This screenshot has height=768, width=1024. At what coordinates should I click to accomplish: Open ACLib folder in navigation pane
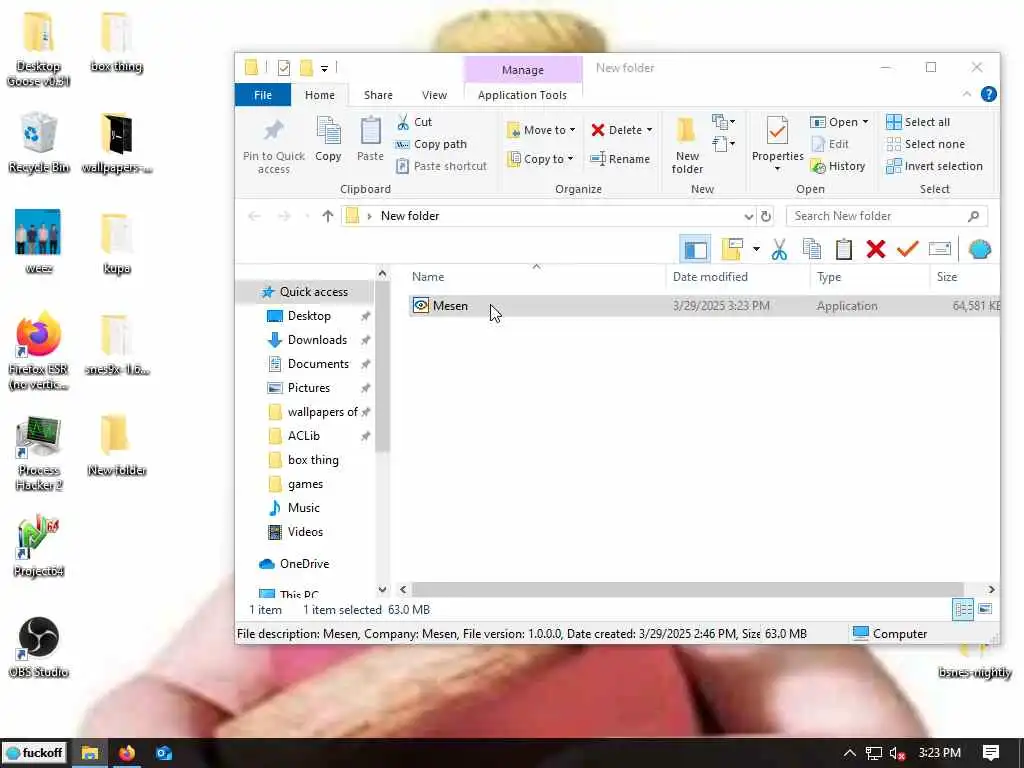[303, 436]
